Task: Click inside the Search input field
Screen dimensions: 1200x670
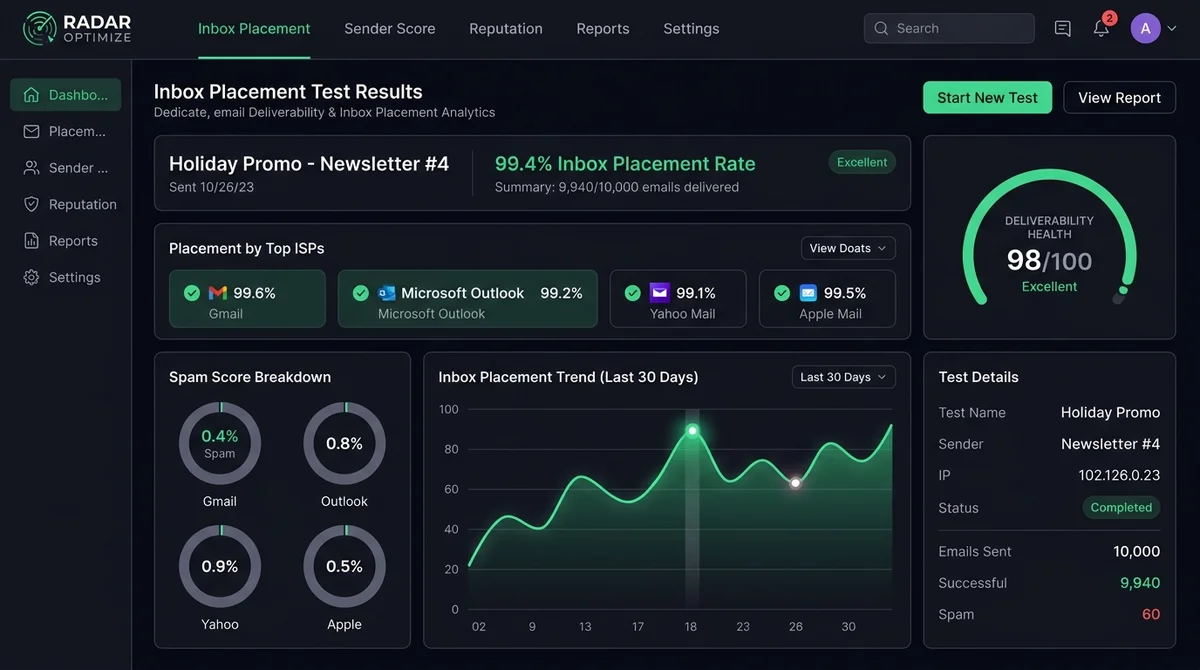Action: [949, 28]
